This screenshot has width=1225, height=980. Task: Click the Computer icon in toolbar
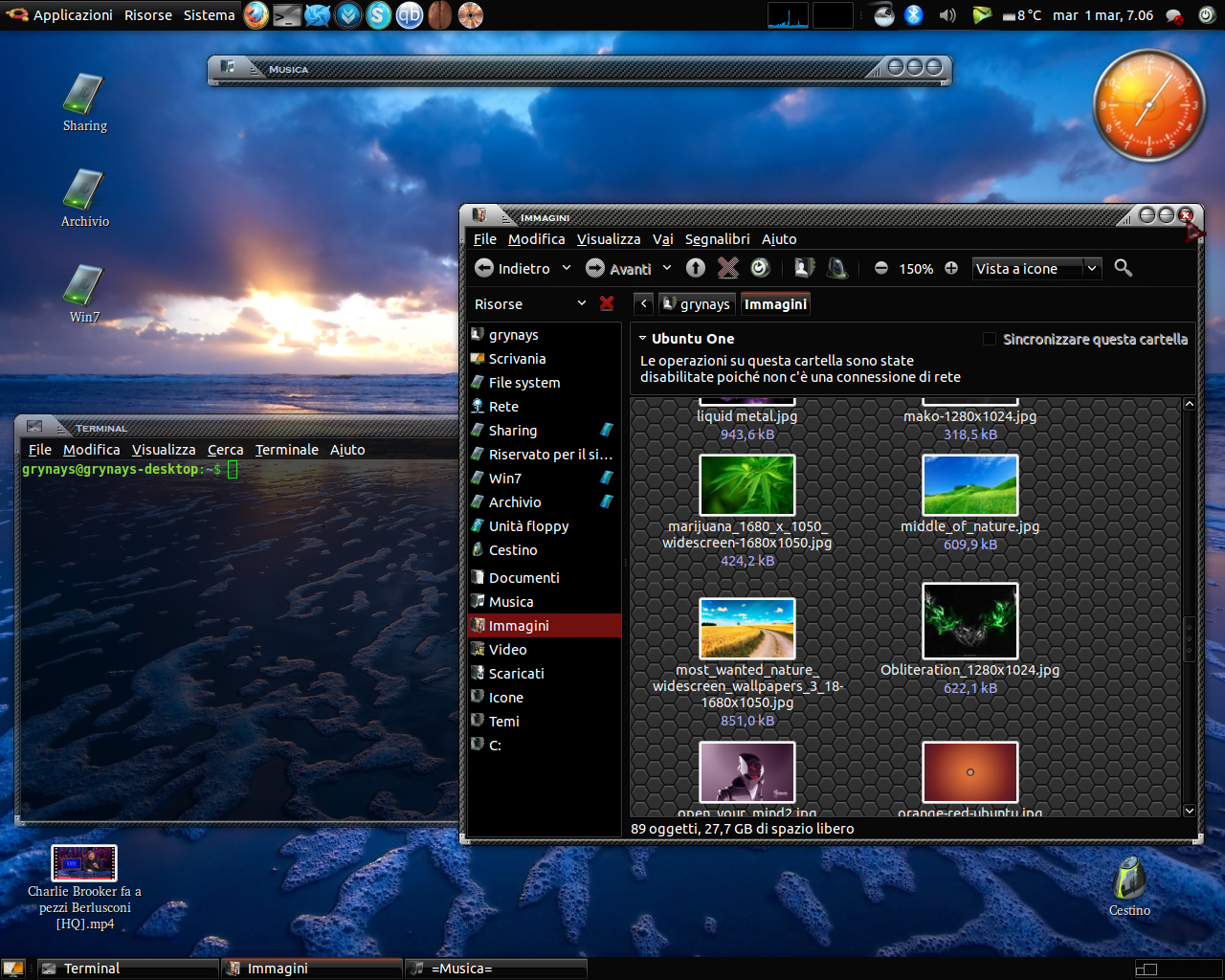point(837,269)
